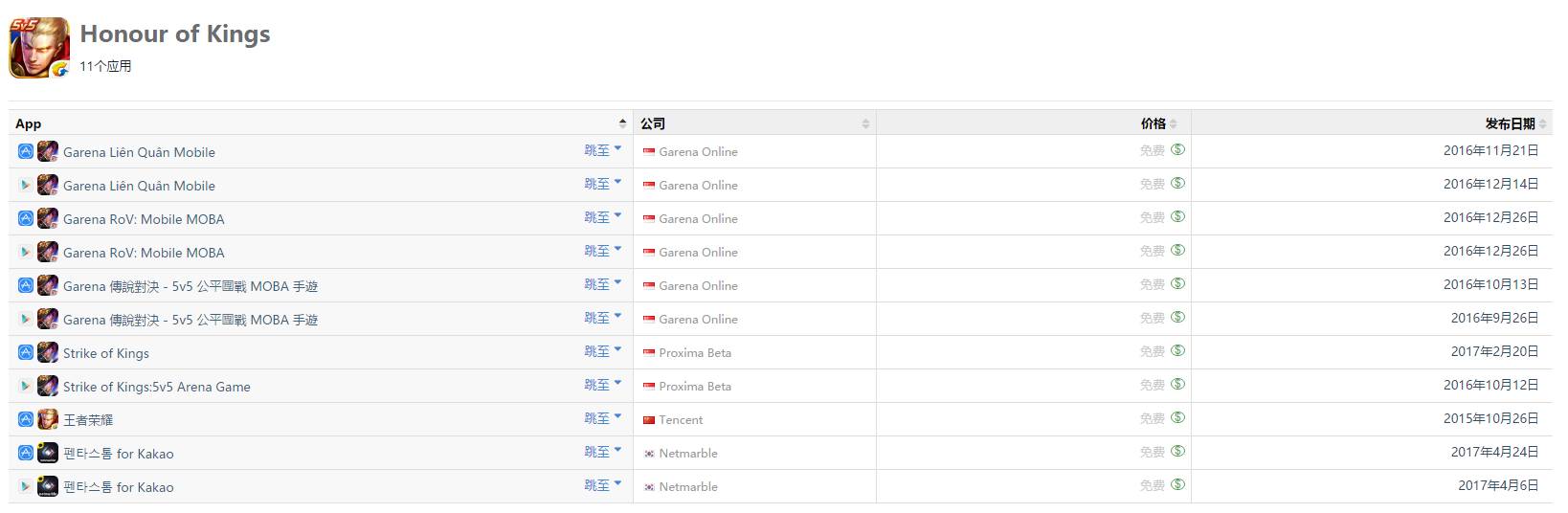1568x513 pixels.
Task: Click App Store icon in row dated 2017年4月24日
Action: coord(26,453)
